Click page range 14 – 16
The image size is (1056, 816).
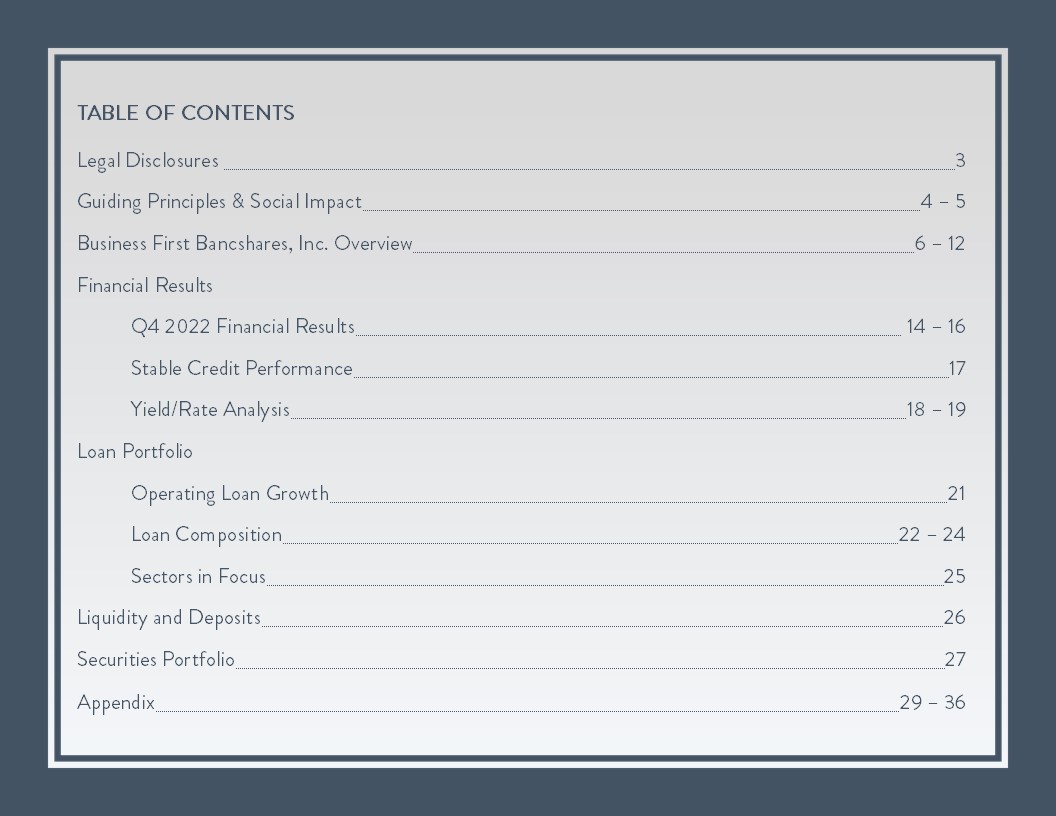pos(935,327)
